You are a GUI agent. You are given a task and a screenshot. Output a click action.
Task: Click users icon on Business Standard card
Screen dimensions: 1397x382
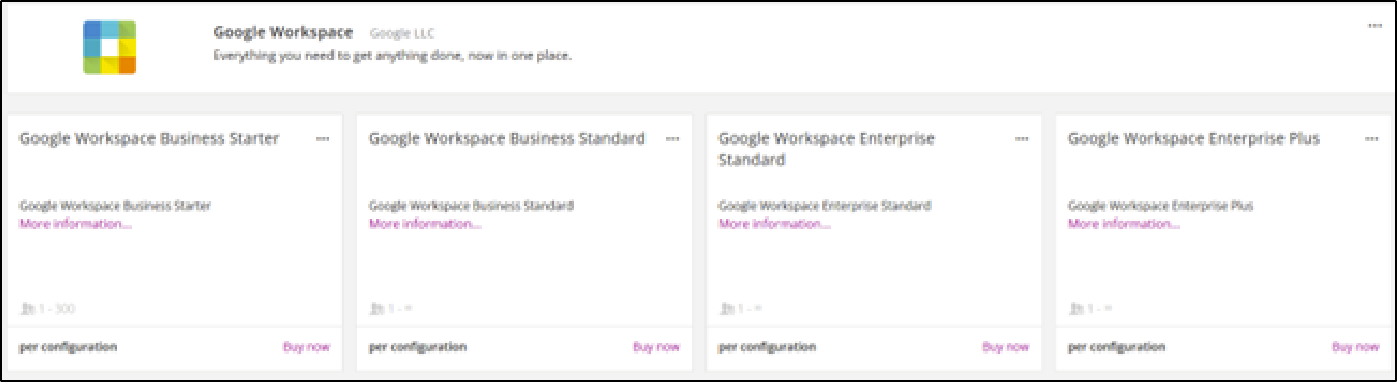pyautogui.click(x=375, y=309)
